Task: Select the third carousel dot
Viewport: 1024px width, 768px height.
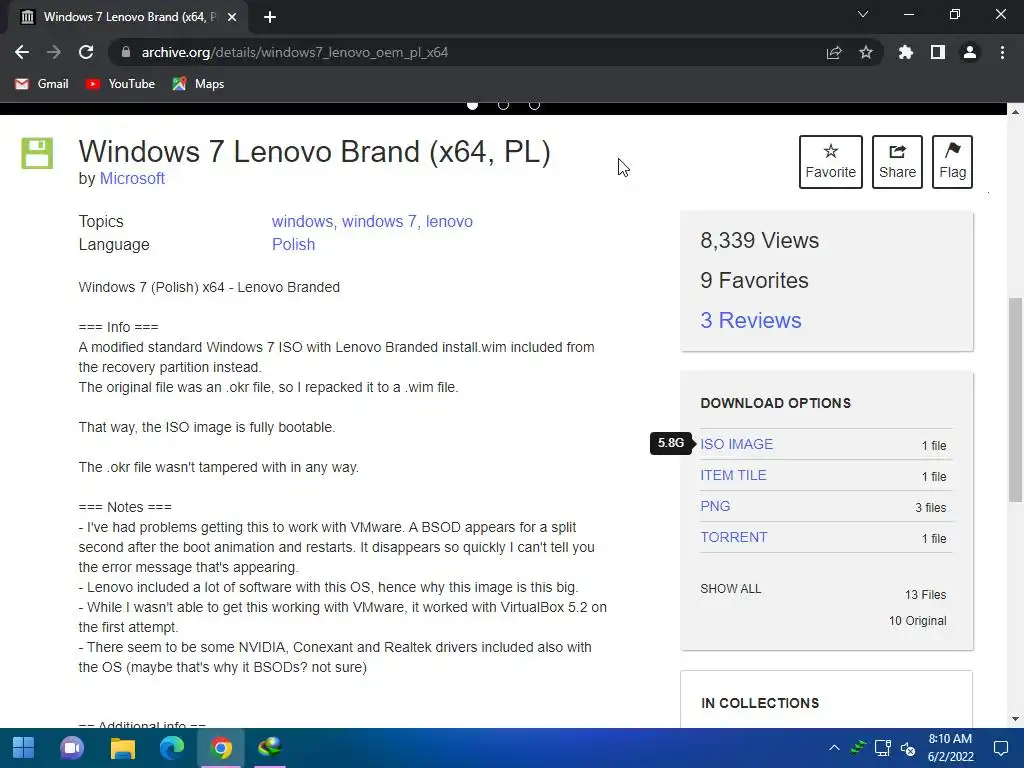Action: click(534, 104)
